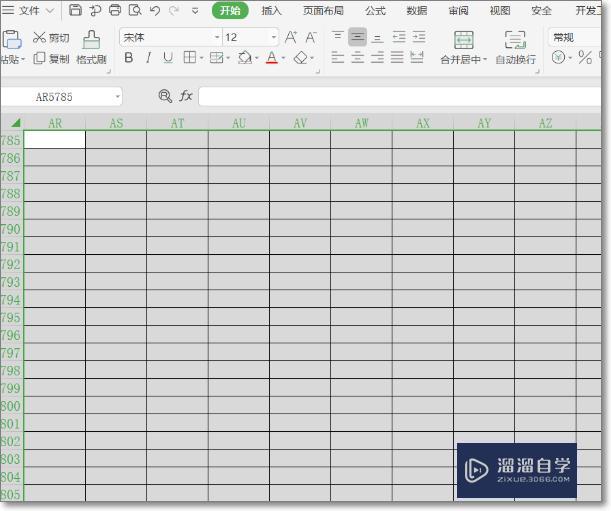The width and height of the screenshot is (611, 511).
Task: Apply red font color A icon
Action: (x=272, y=58)
